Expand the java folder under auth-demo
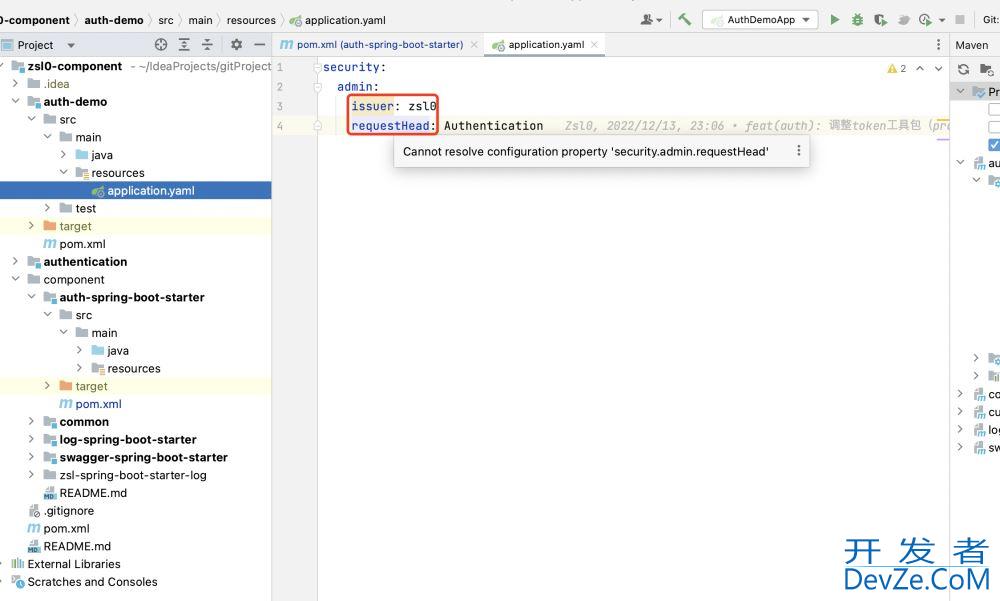The height and width of the screenshot is (601, 1000). [x=63, y=154]
